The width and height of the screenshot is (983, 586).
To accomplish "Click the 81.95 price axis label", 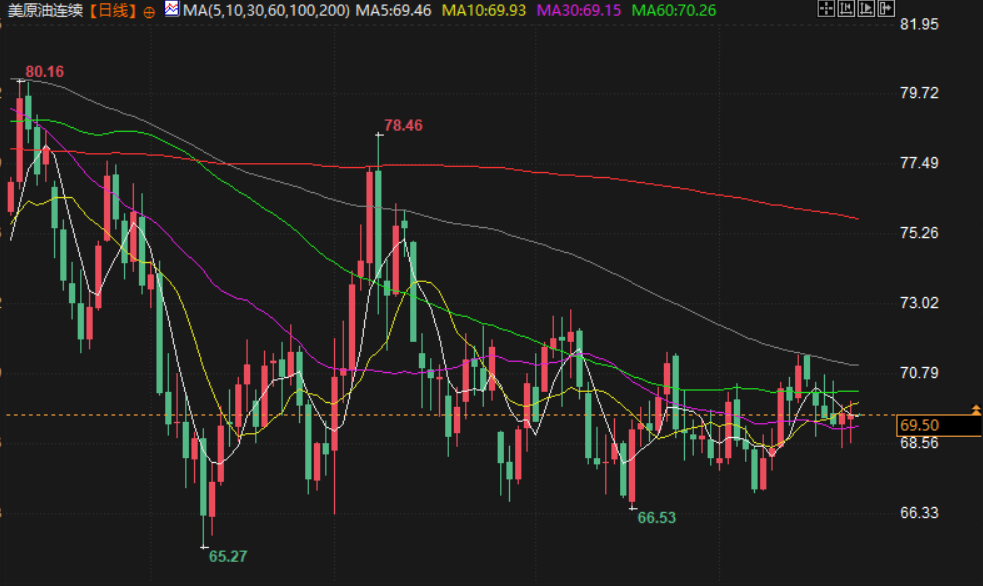I will [919, 24].
